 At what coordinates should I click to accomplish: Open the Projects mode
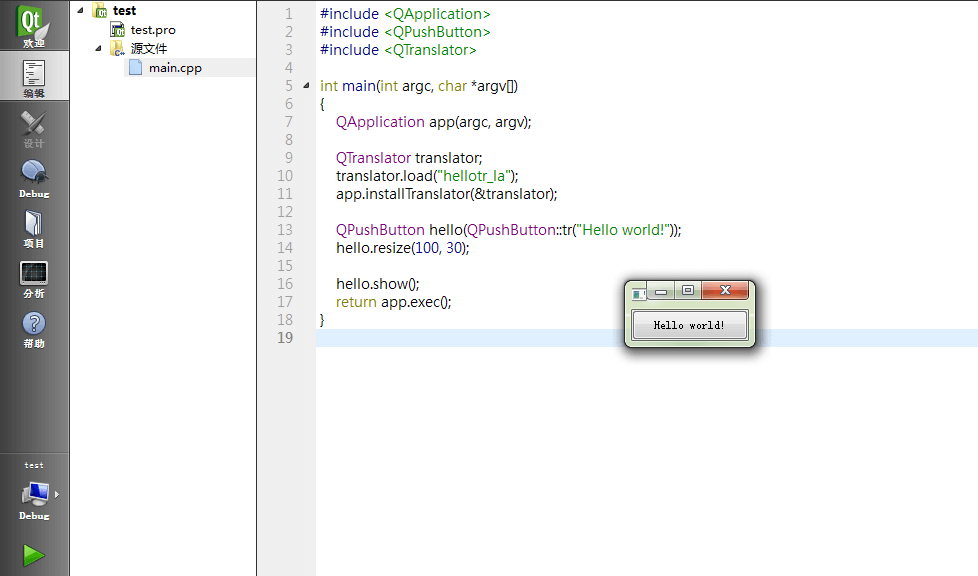[x=34, y=228]
